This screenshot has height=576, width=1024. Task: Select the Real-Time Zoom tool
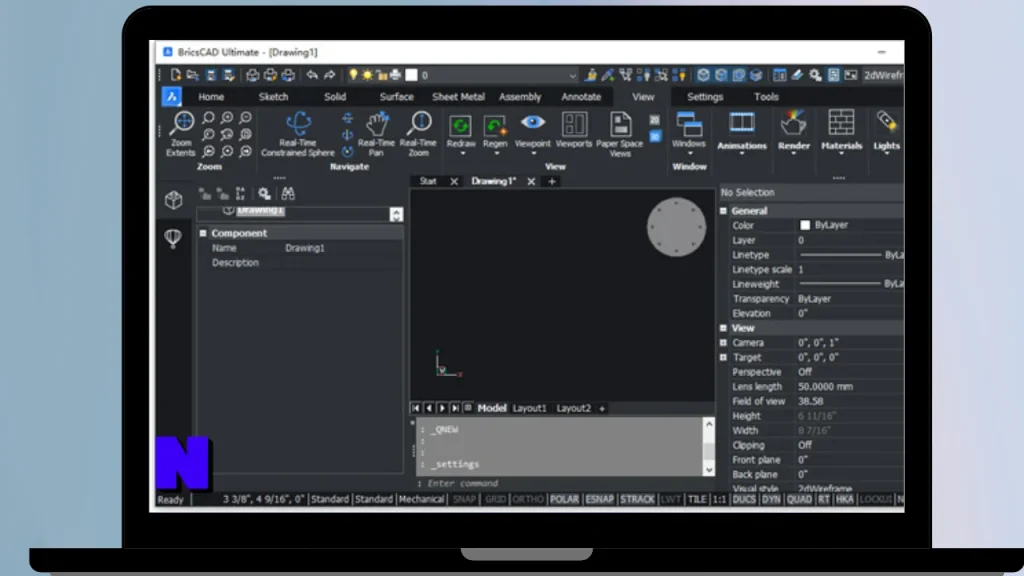419,133
